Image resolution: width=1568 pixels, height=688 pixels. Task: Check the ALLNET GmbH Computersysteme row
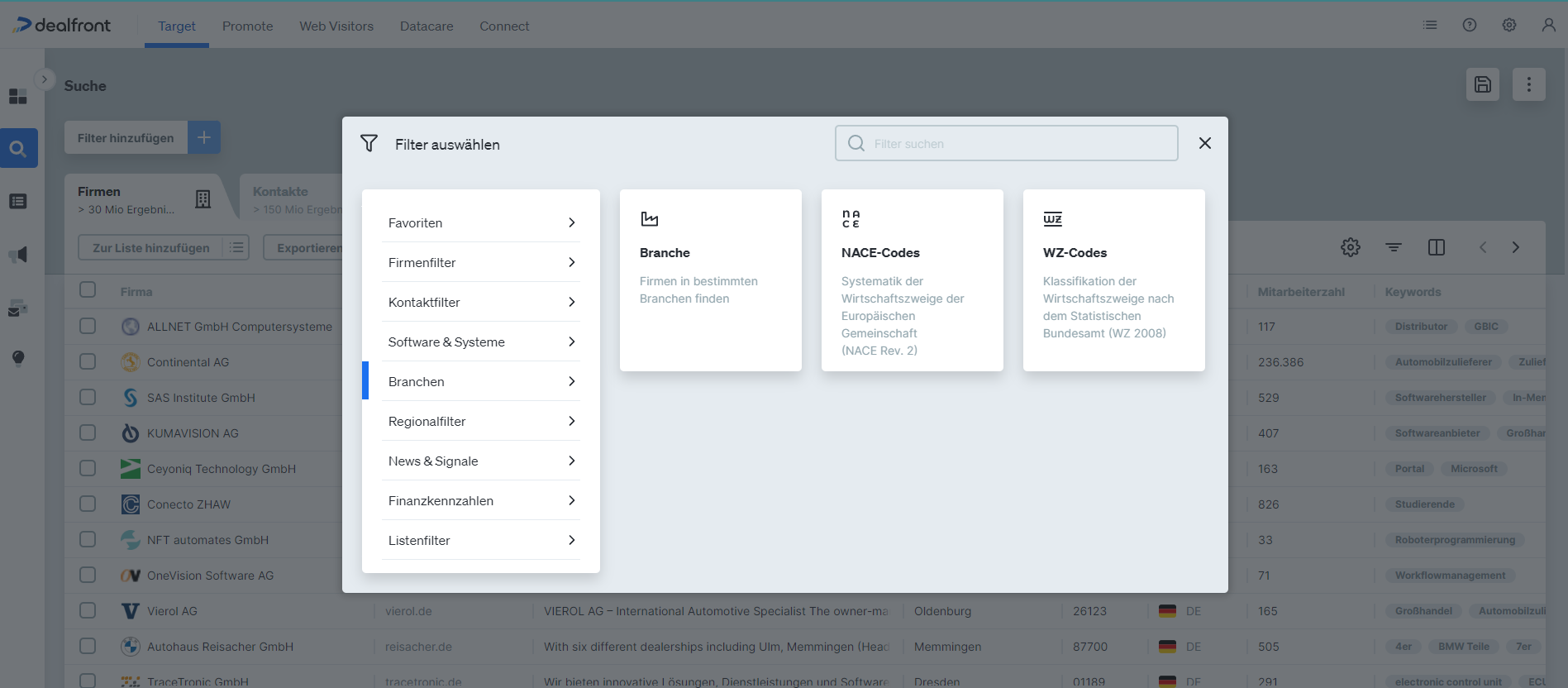point(88,326)
